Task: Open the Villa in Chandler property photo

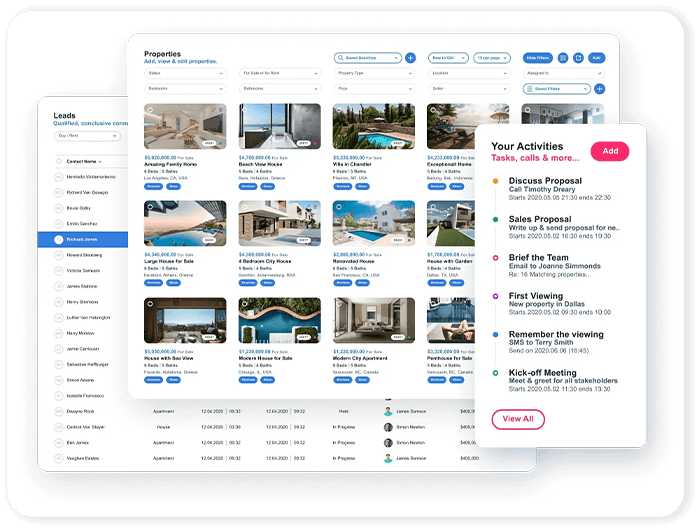Action: [374, 126]
